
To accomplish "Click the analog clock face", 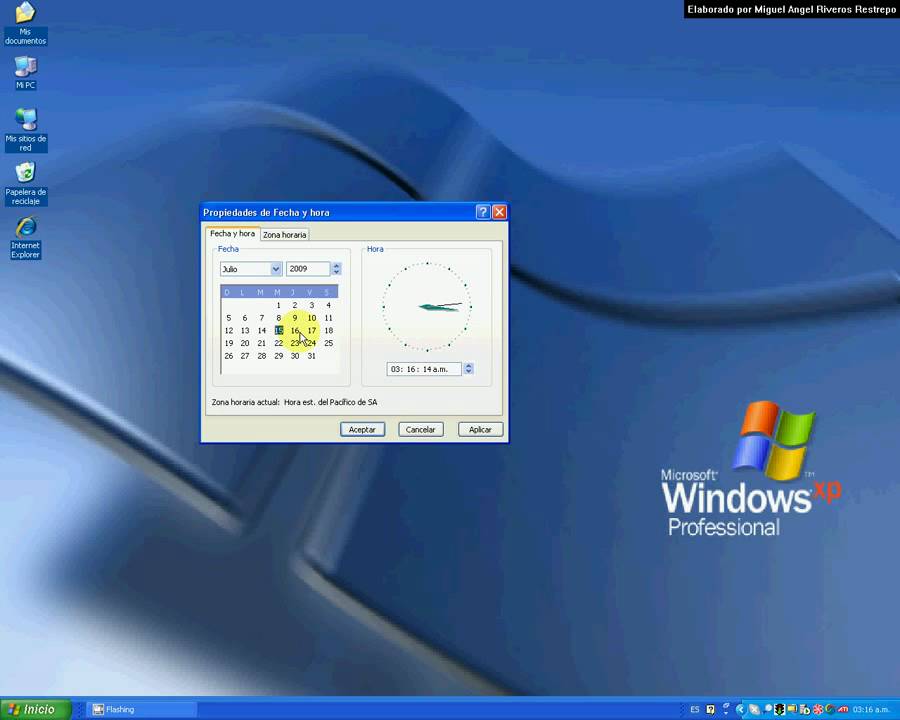I will point(427,307).
